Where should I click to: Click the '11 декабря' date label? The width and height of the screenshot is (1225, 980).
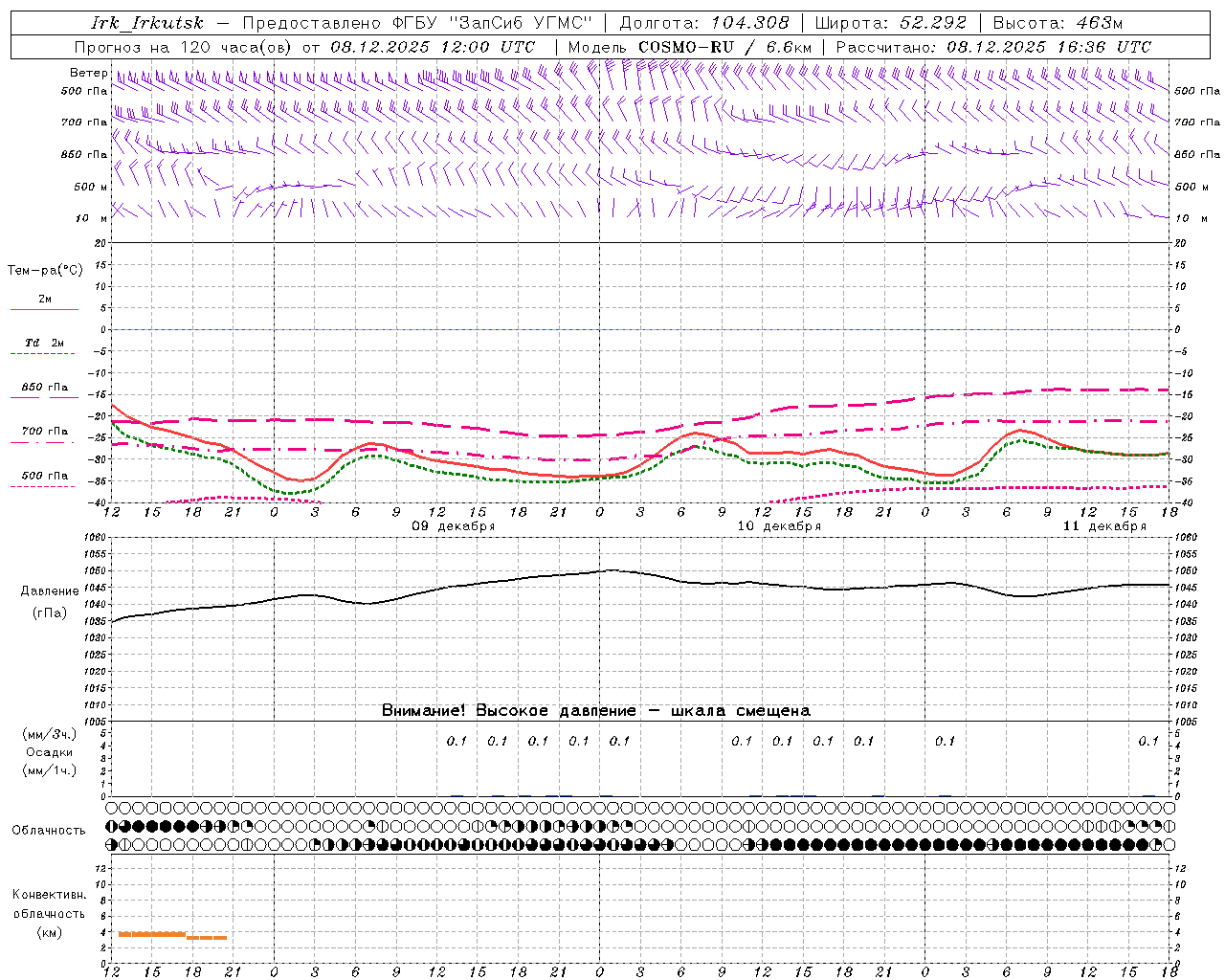[1104, 526]
